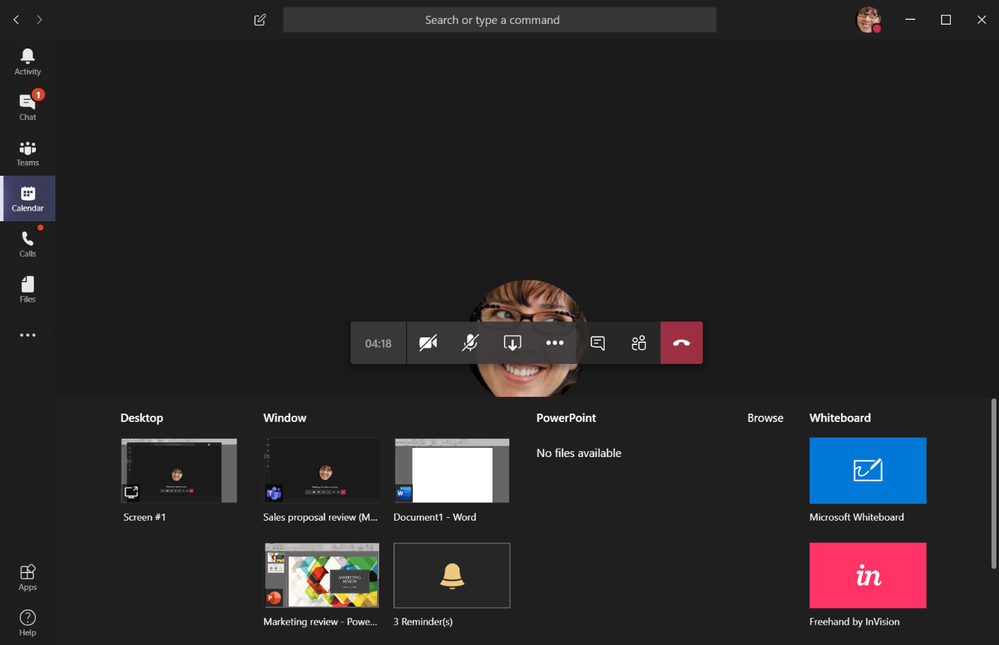Expand more apps ellipsis in sidebar
This screenshot has height=645, width=999.
point(27,335)
